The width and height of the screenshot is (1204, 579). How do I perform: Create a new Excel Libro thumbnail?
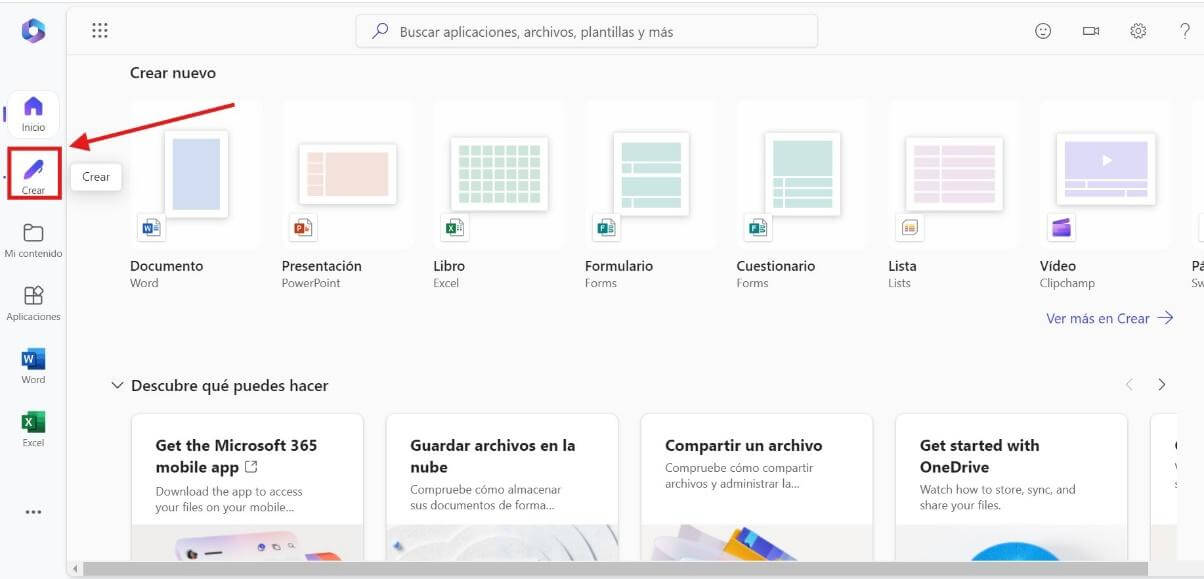click(x=498, y=174)
